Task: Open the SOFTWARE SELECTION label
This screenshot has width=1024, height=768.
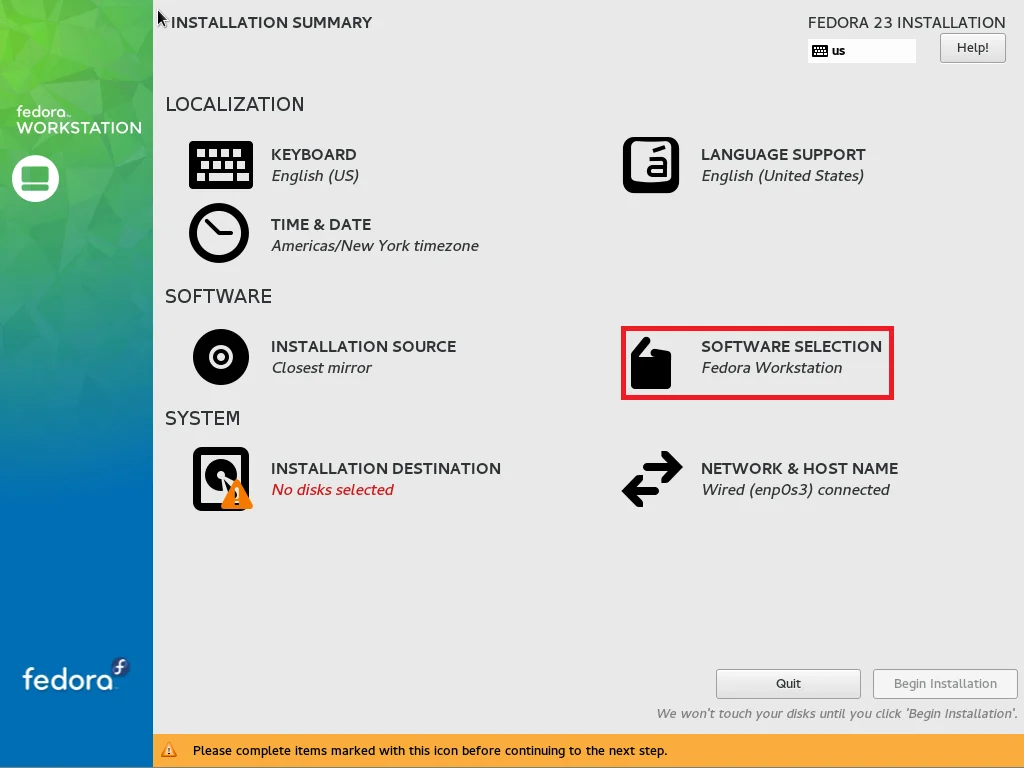Action: pyautogui.click(x=792, y=347)
